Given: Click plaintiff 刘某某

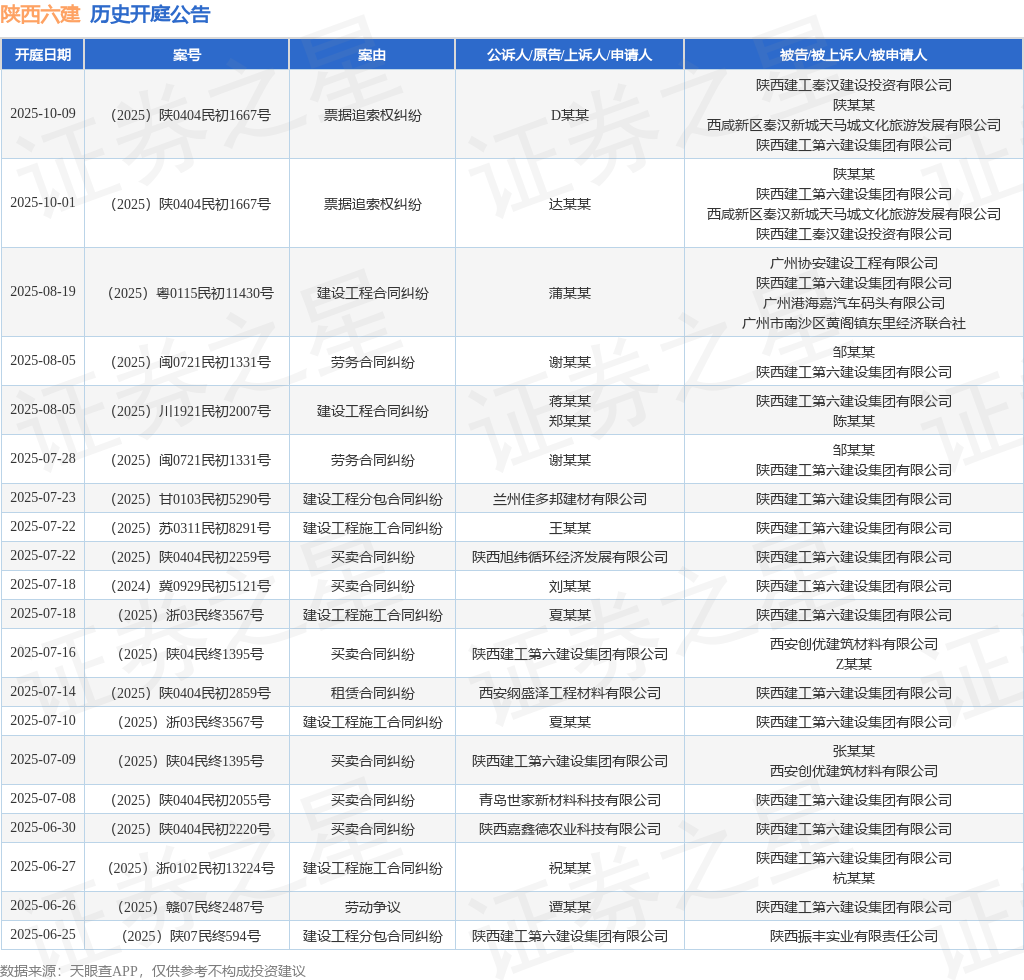Looking at the screenshot, I should [x=569, y=586].
